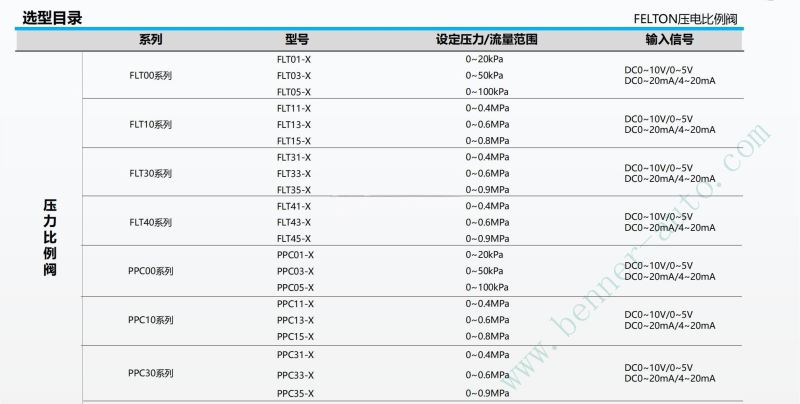The image size is (800, 404).
Task: Click the FLT10系列 series cell
Action: 150,125
